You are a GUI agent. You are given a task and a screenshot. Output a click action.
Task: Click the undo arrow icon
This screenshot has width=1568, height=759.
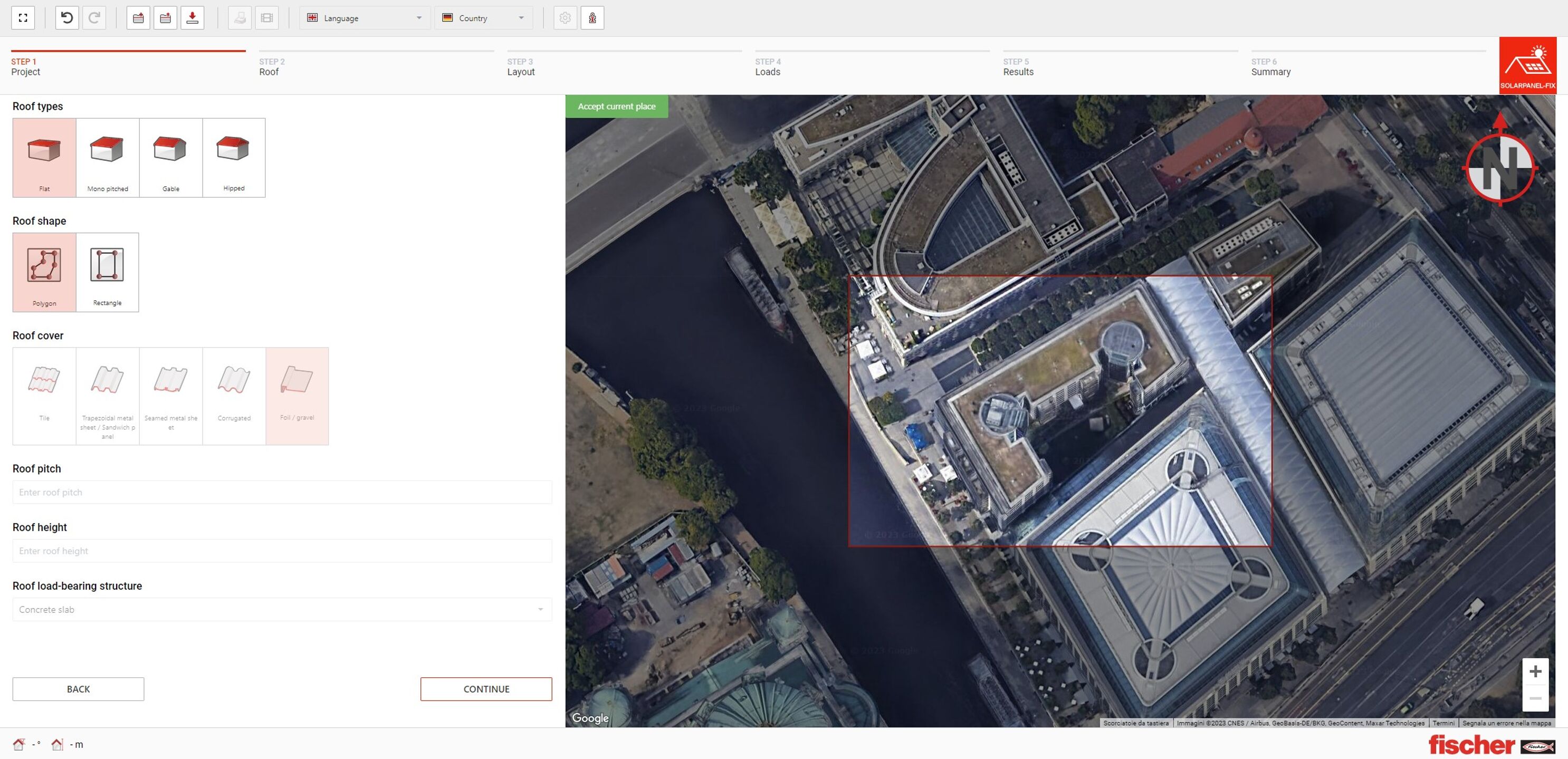click(67, 17)
